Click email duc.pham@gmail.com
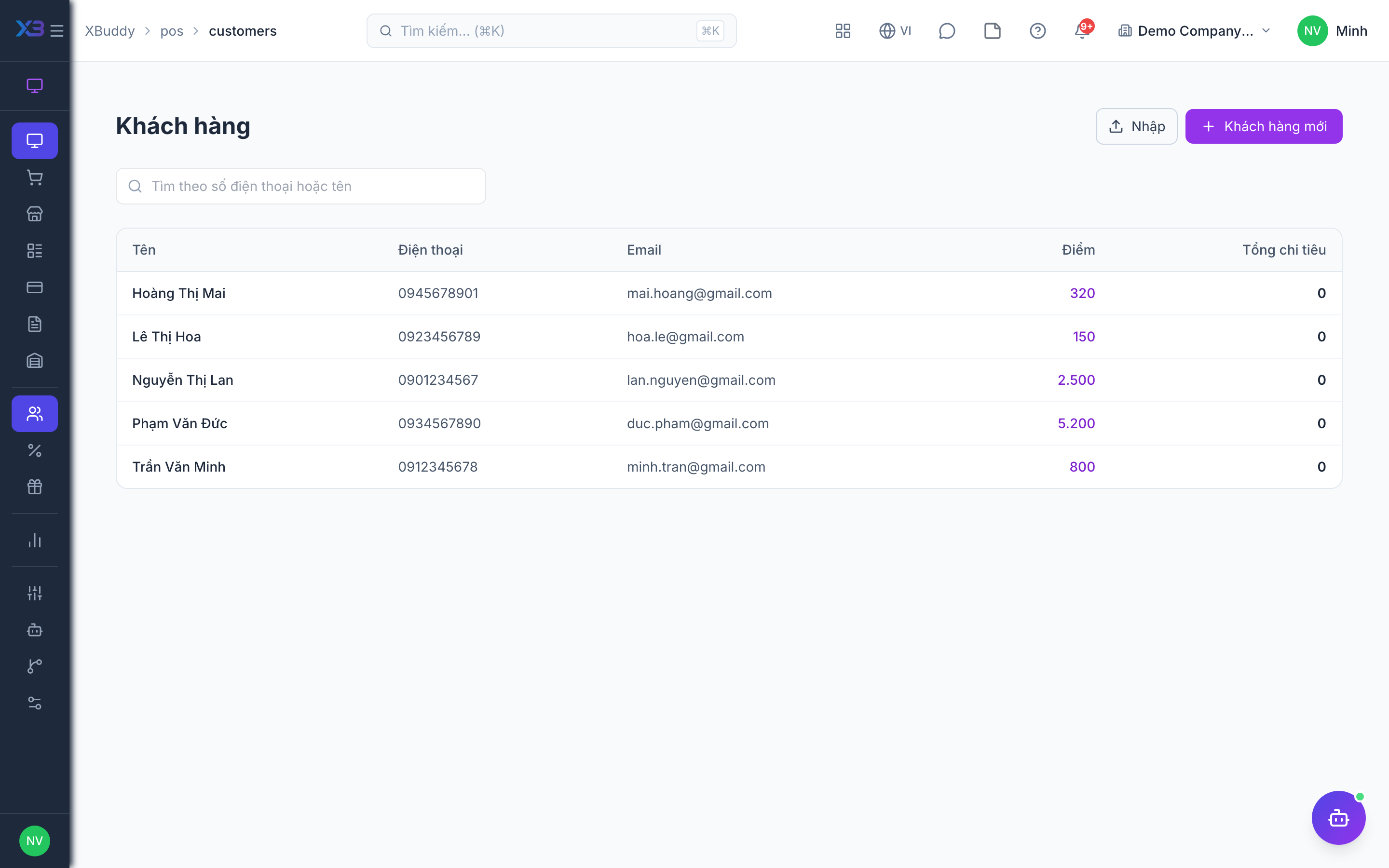Screen dimensions: 1389x868 coord(697,423)
